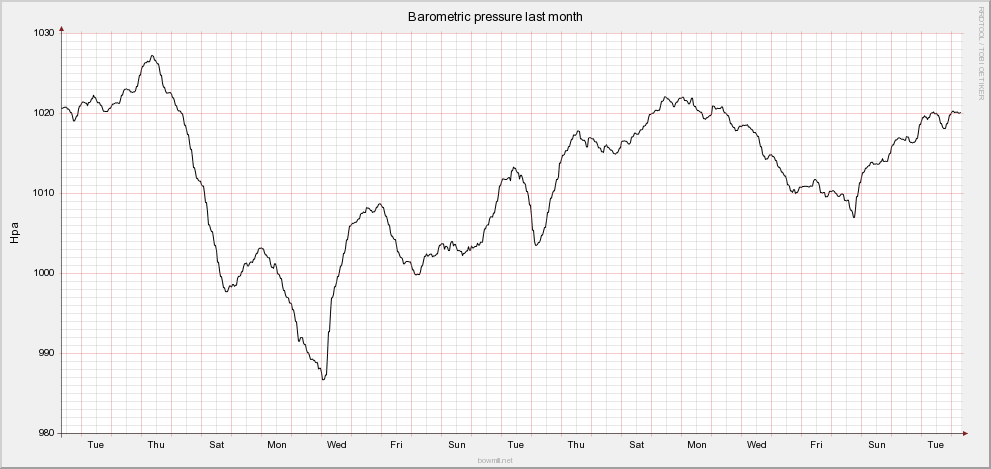Select the 990 Y-axis value
Viewport: 991px width, 469px height.
coord(46,353)
